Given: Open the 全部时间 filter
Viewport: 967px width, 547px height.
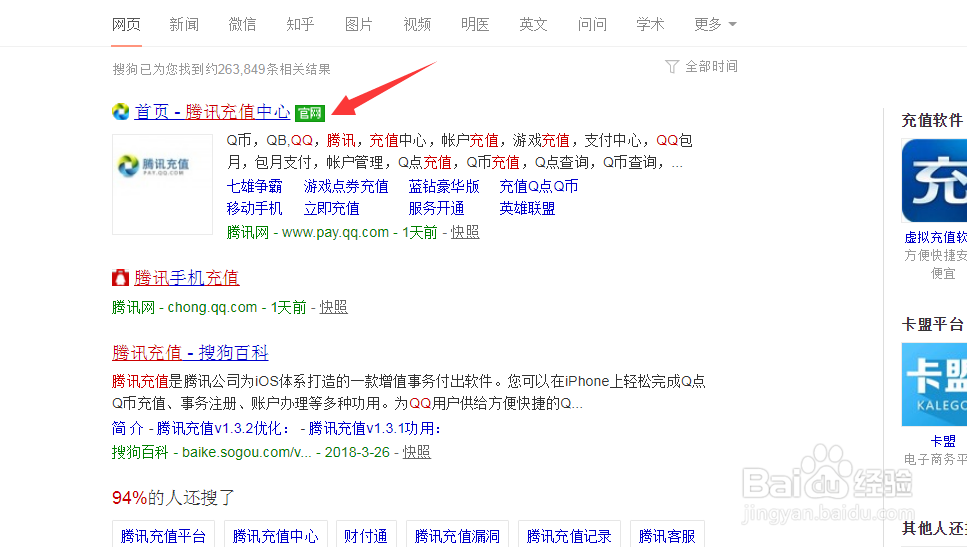Looking at the screenshot, I should pos(711,66).
